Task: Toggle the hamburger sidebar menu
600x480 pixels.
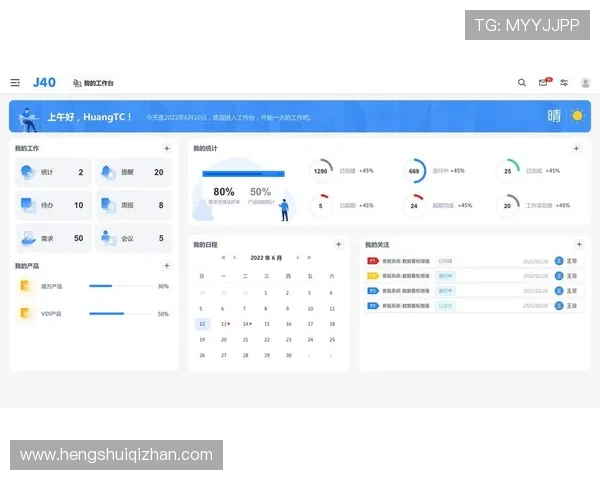Action: pyautogui.click(x=15, y=83)
